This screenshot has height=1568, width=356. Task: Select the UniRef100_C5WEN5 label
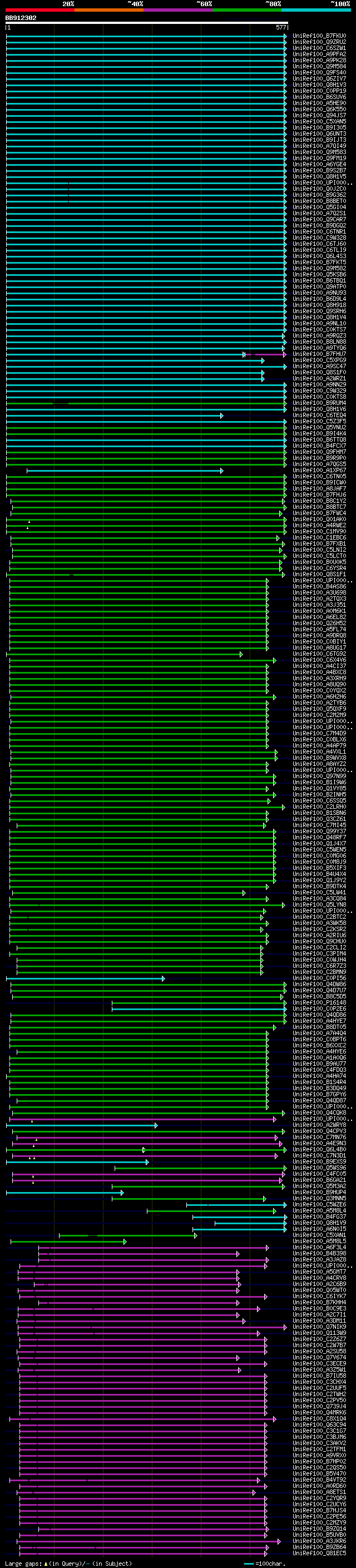[x=319, y=850]
